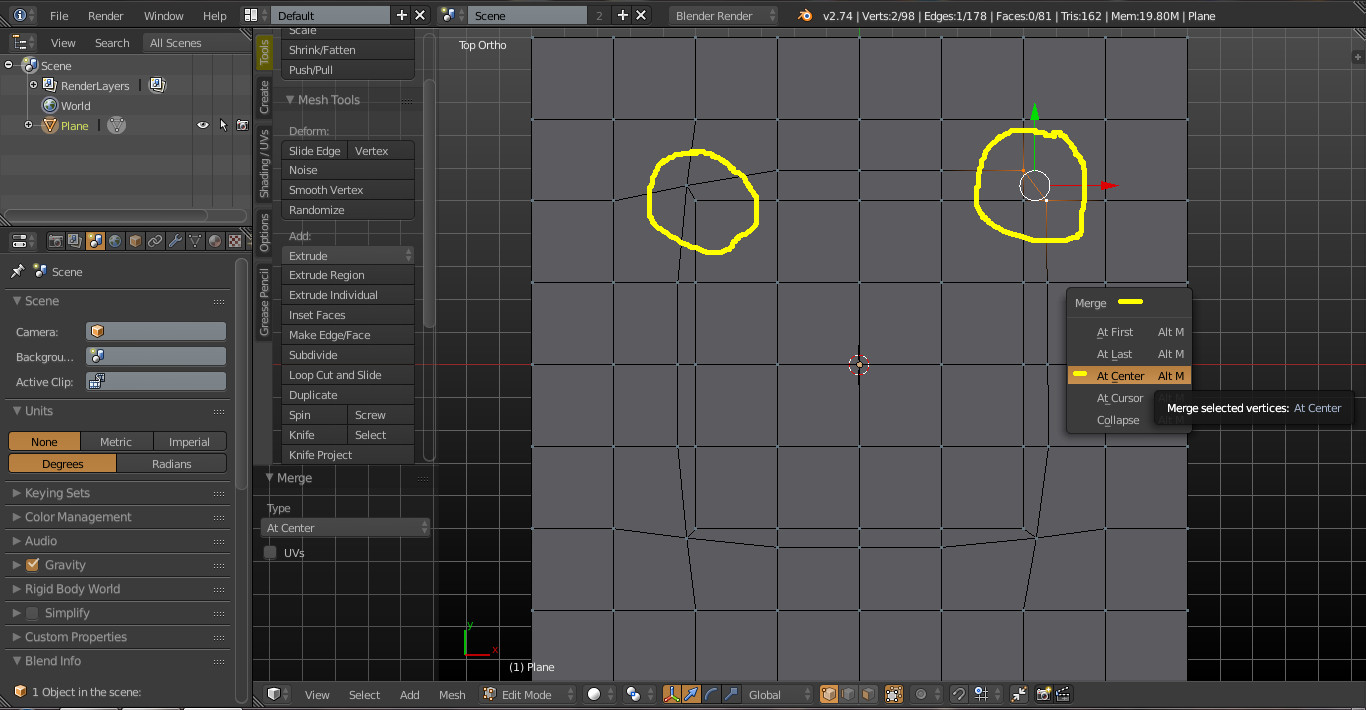Click the Subdivide button

(348, 355)
